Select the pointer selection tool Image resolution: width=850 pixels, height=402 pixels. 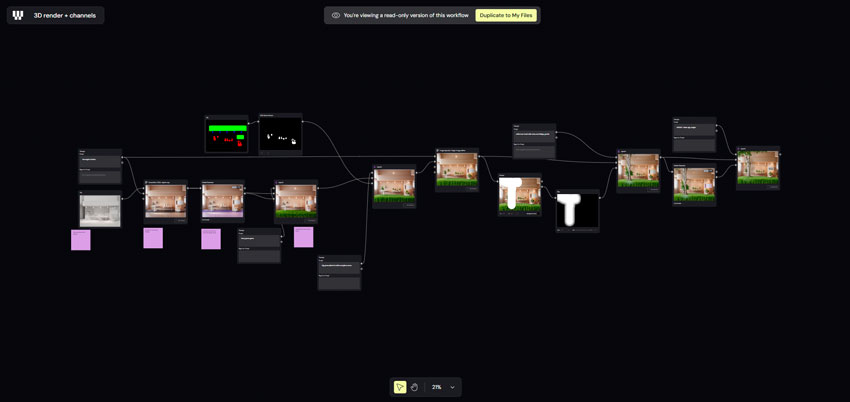(x=400, y=387)
